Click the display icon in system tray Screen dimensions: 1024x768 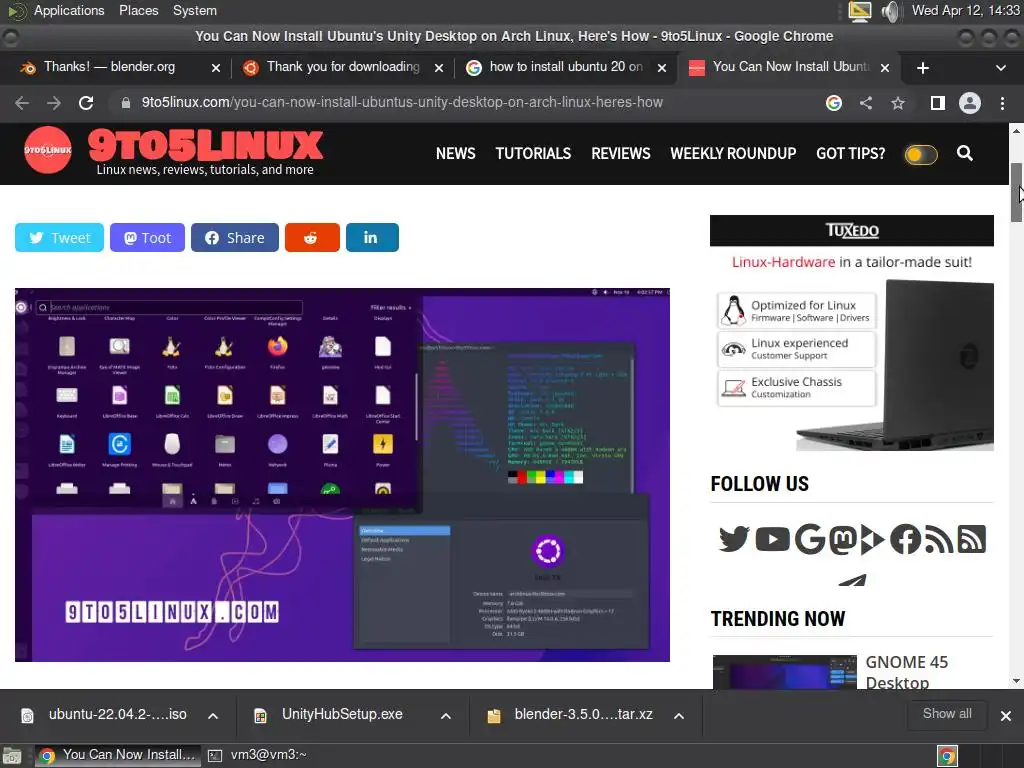click(859, 10)
